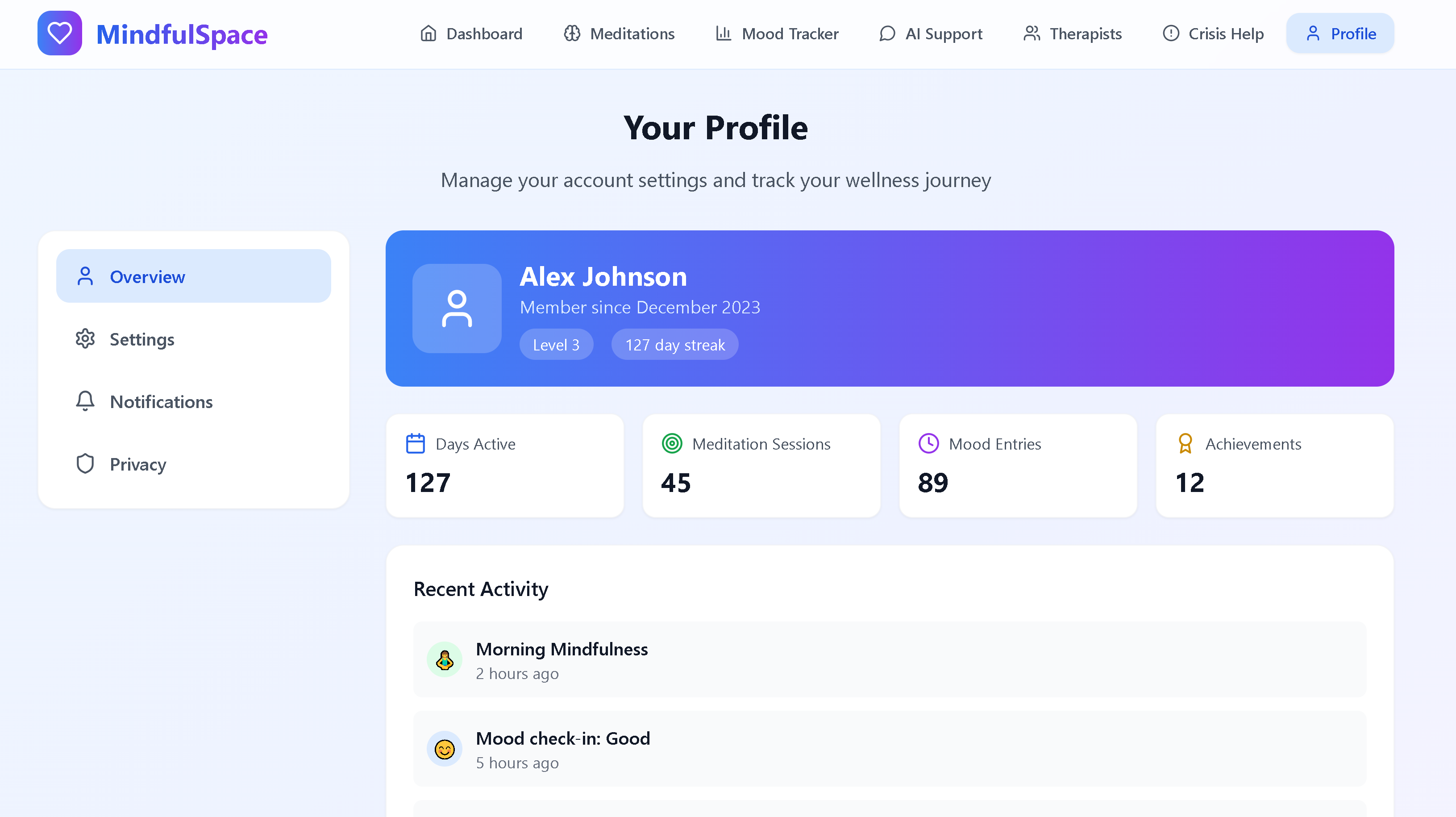The width and height of the screenshot is (1456, 817).
Task: Open Crisis Help from top nav
Action: pos(1213,34)
